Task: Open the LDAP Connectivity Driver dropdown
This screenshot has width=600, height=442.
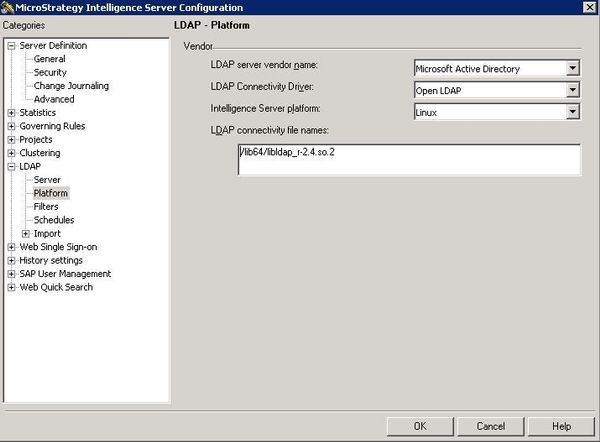Action: (573, 91)
